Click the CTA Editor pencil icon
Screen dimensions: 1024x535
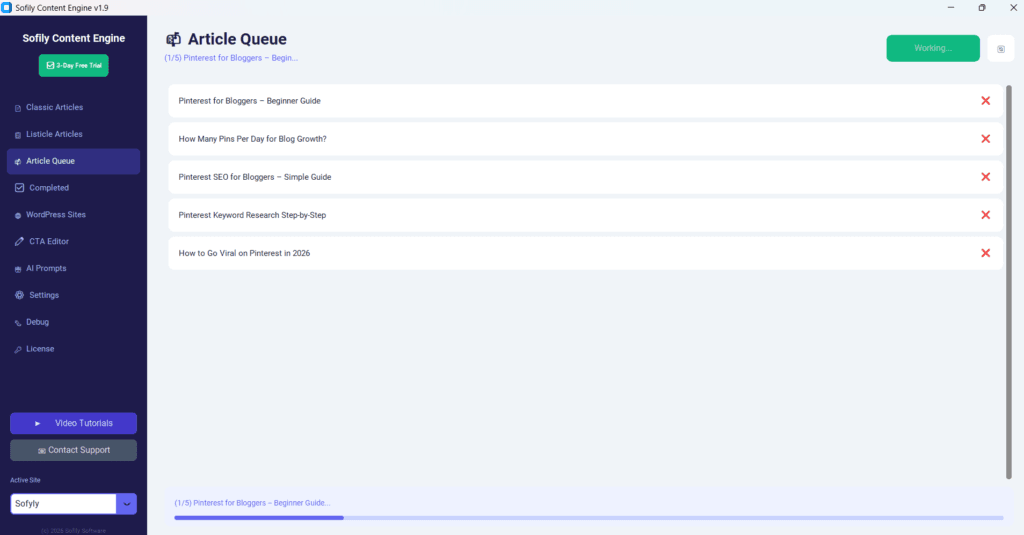pyautogui.click(x=20, y=241)
